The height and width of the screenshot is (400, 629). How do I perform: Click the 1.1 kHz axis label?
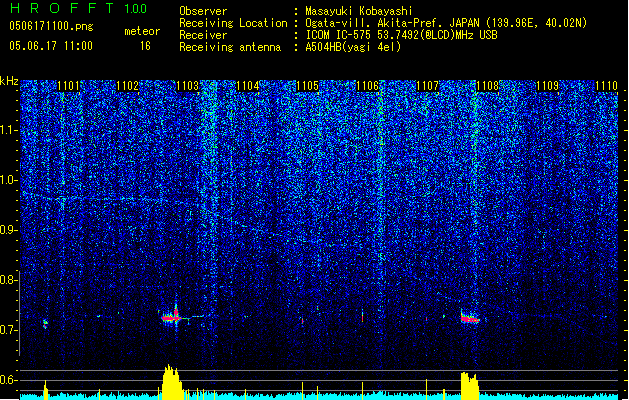coord(9,130)
